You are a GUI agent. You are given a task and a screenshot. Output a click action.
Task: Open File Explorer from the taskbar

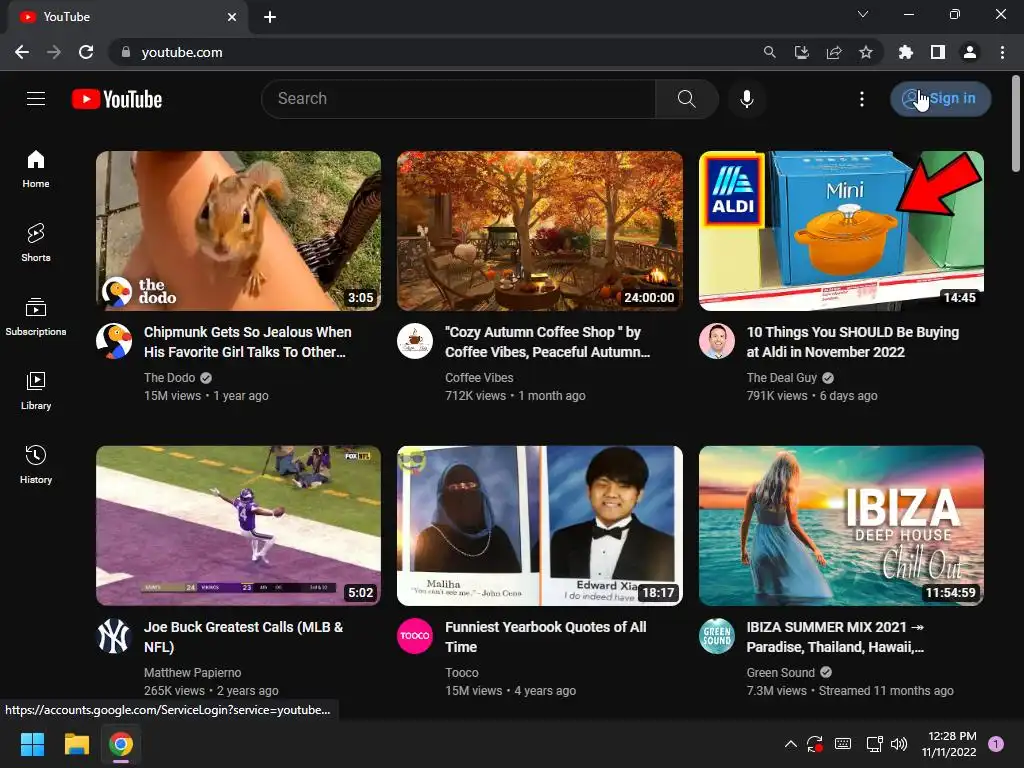[76, 744]
